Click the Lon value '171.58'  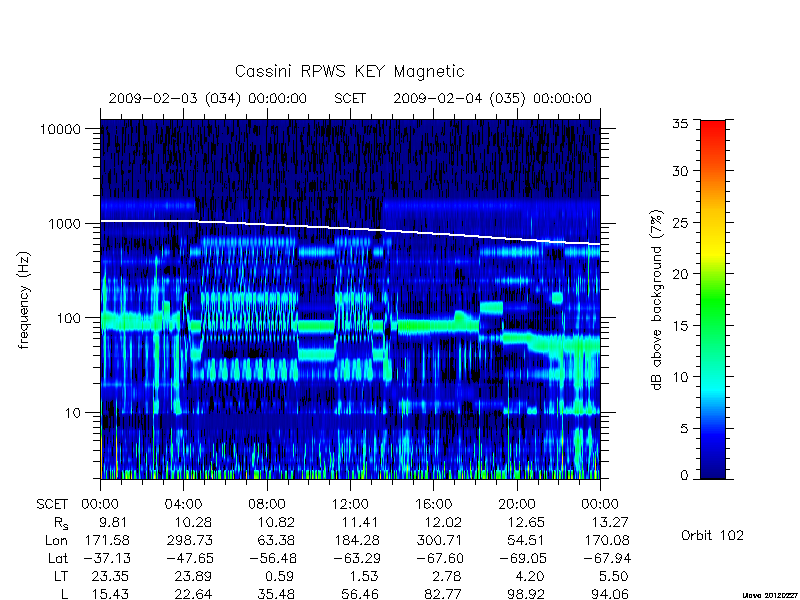(x=109, y=540)
